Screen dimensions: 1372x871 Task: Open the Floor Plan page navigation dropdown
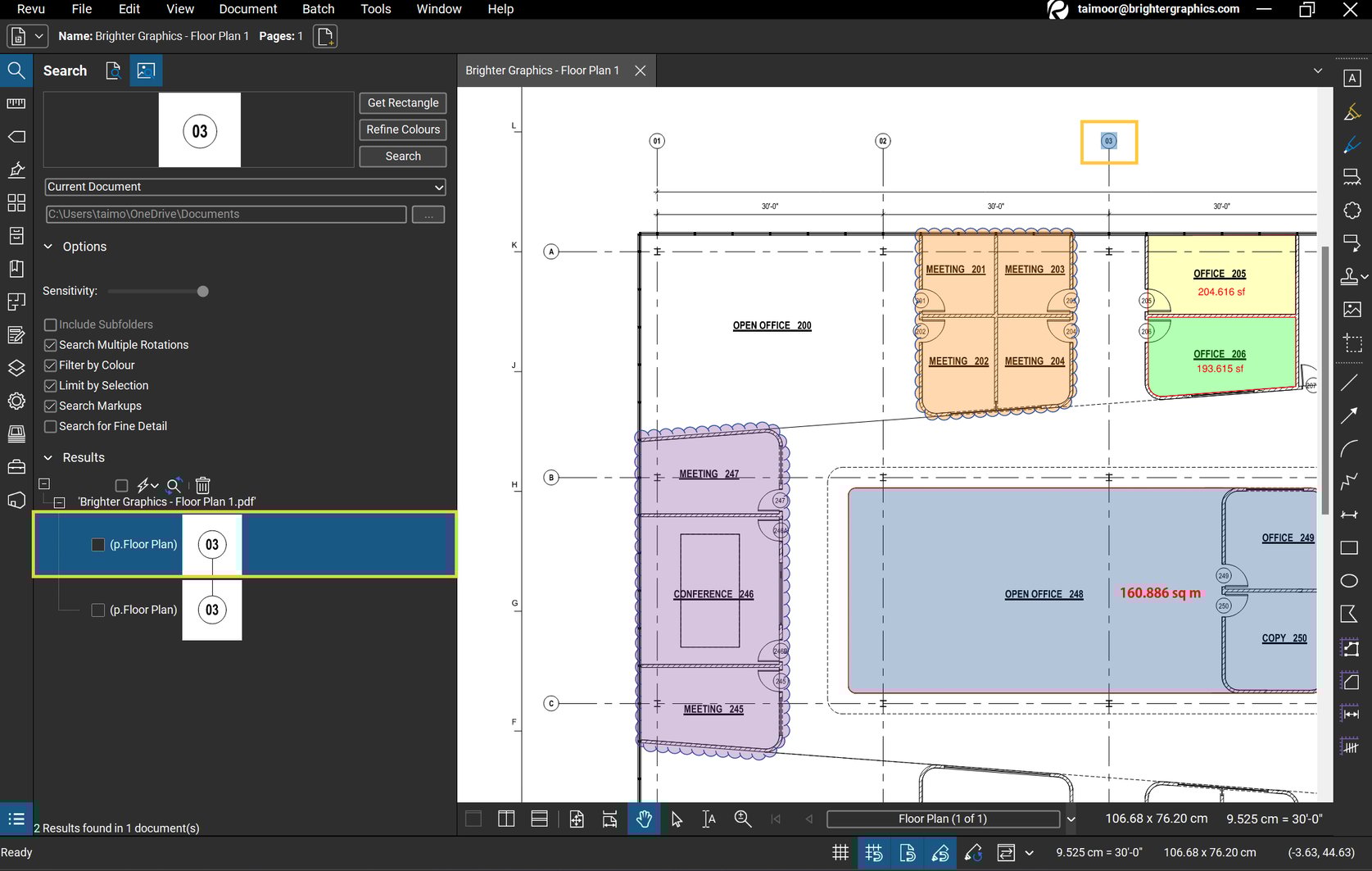coord(1071,819)
